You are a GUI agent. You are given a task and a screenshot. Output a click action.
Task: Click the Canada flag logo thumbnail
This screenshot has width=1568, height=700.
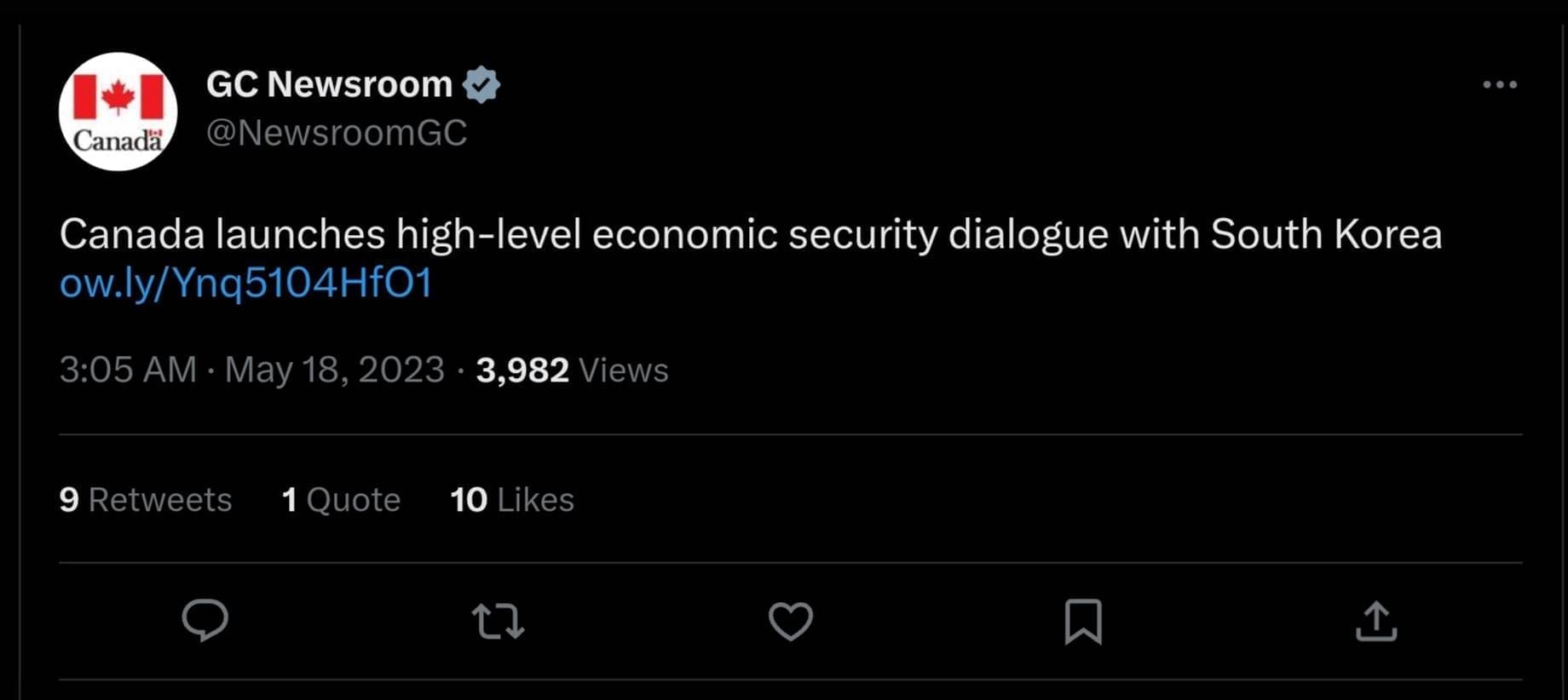point(117,111)
